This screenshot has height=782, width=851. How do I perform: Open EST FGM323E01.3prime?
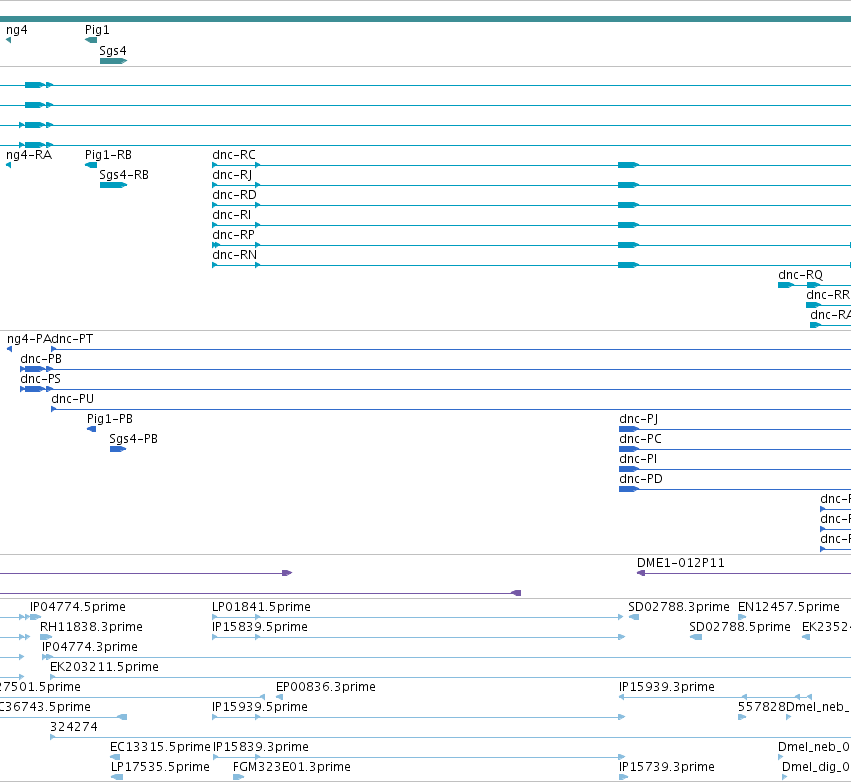tap(292, 767)
